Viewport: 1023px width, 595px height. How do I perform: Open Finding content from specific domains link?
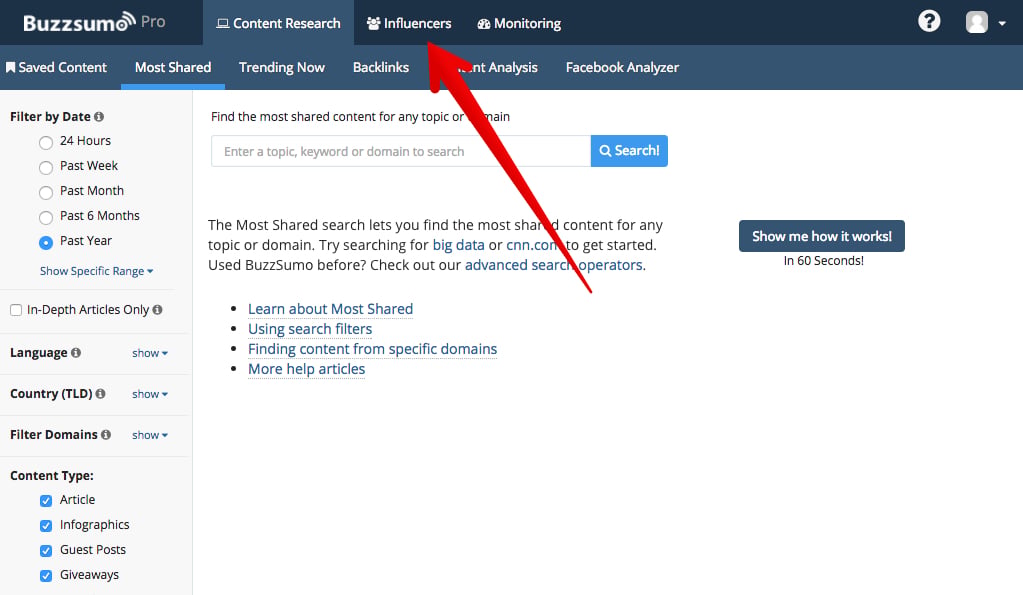click(373, 349)
